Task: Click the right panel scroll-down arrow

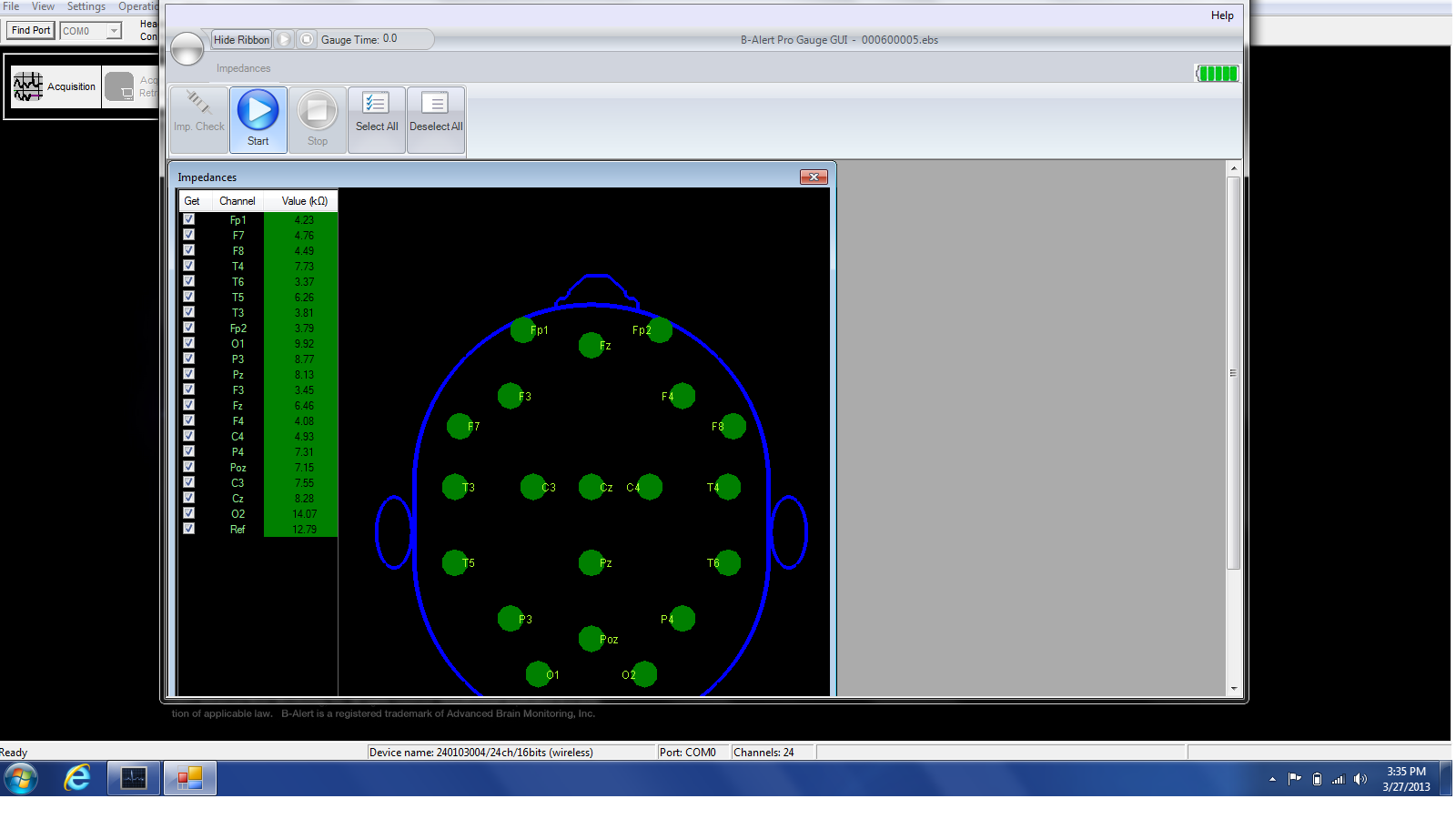Action: 1234,689
